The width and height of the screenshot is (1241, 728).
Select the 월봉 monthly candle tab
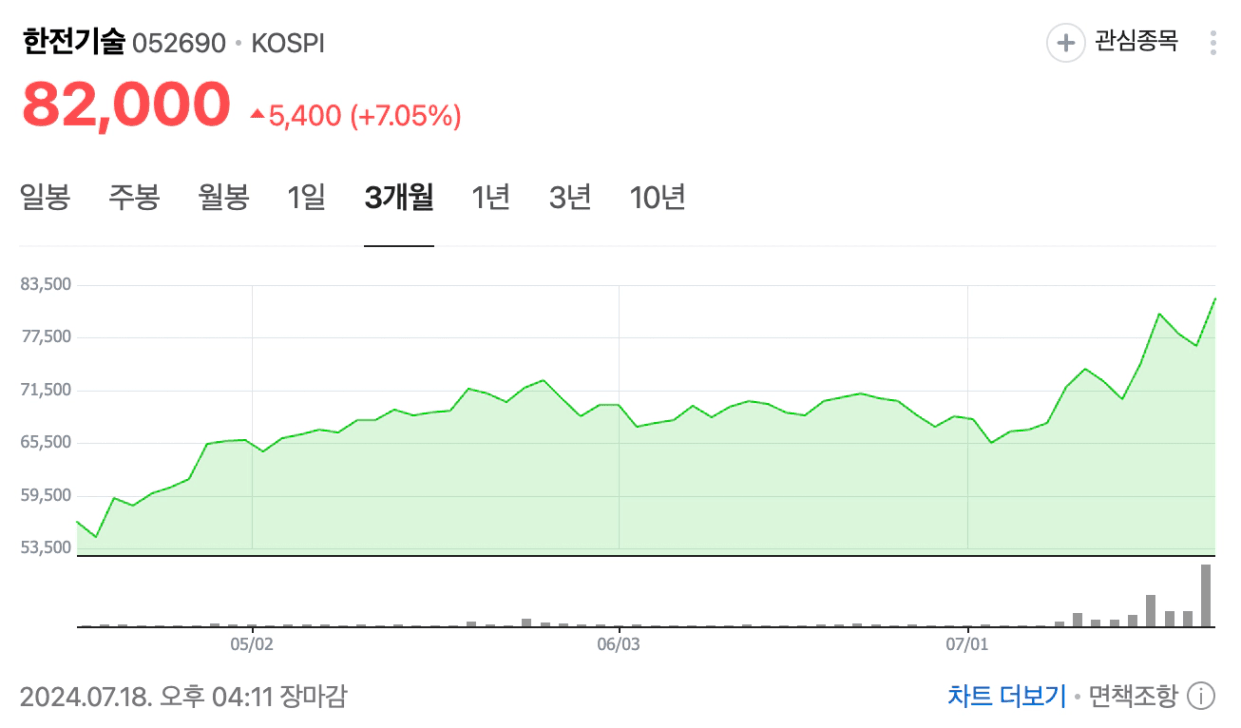[x=224, y=197]
